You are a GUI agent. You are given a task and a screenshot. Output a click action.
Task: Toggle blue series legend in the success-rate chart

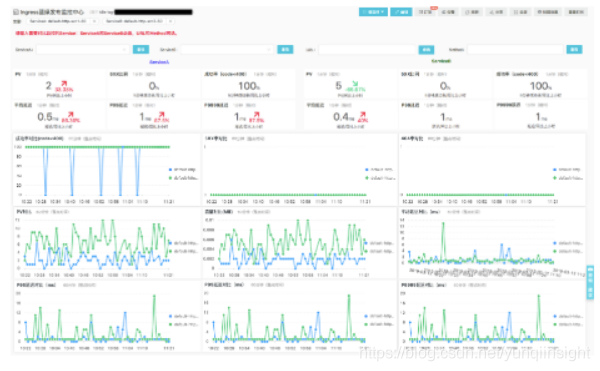tap(183, 169)
